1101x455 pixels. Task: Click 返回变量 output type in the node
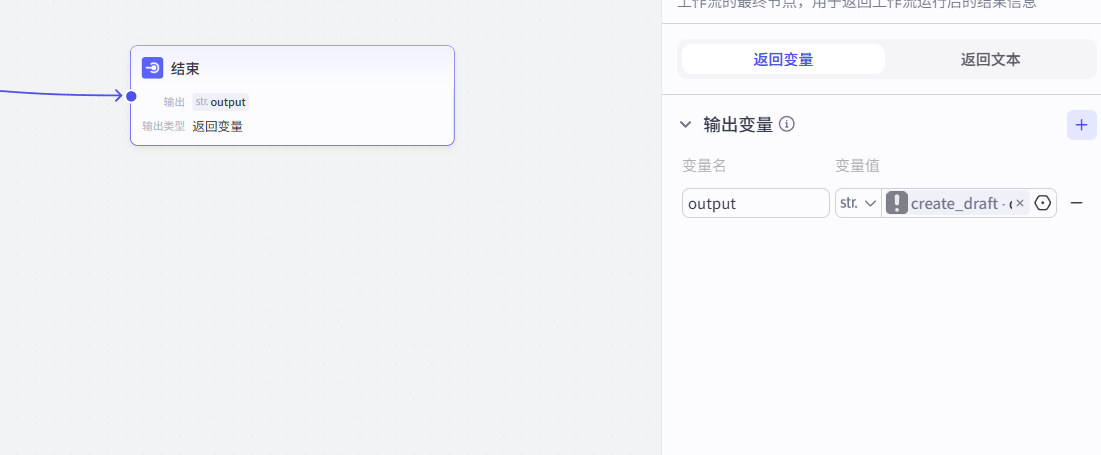(x=218, y=126)
